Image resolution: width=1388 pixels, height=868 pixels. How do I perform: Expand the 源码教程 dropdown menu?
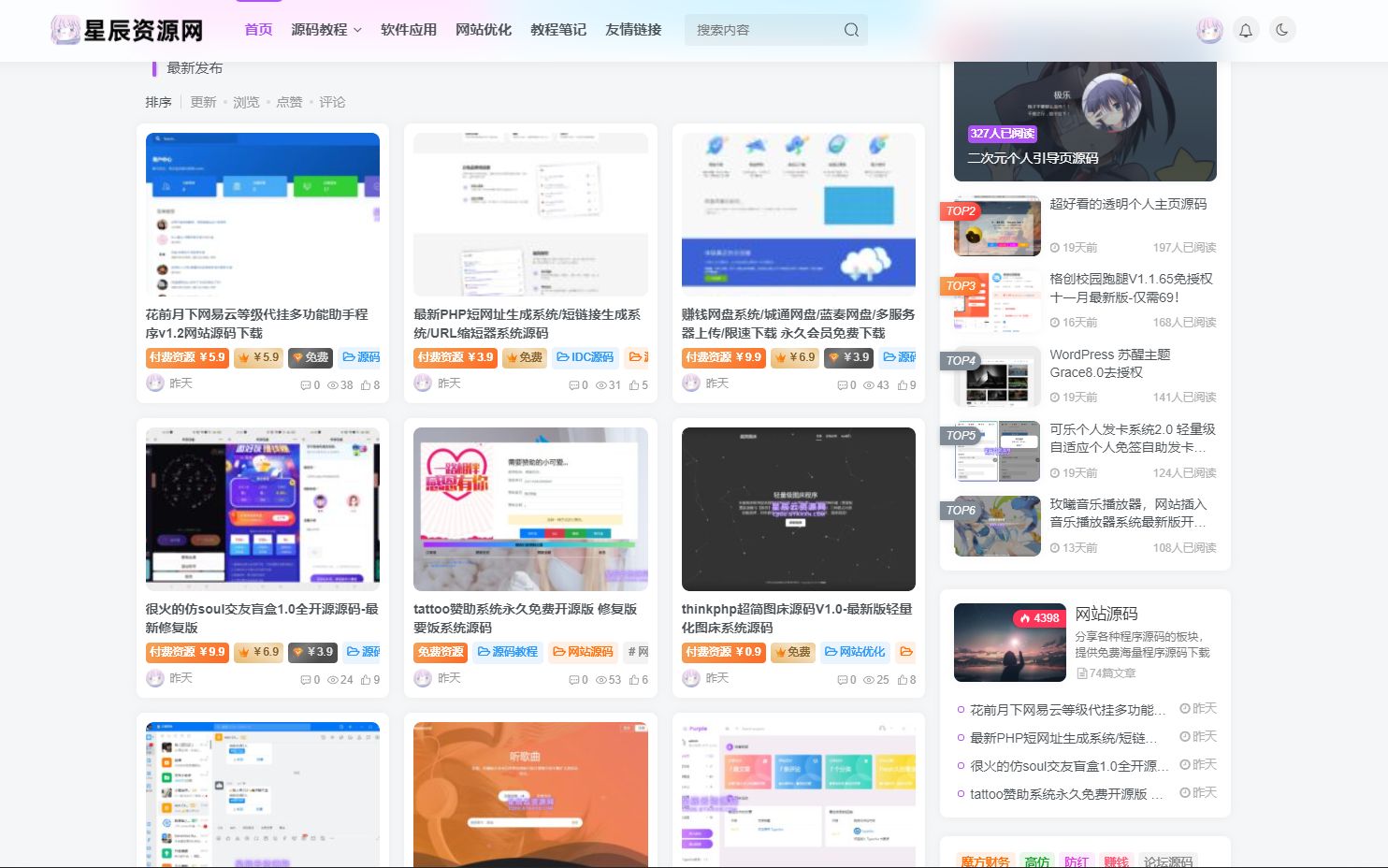(x=326, y=30)
